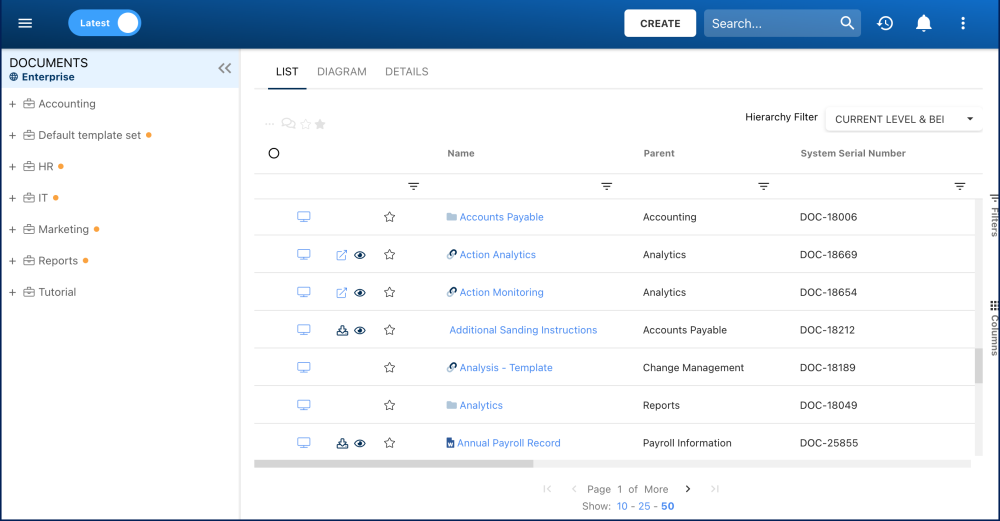1000x521 pixels.
Task: Click the CREATE button
Action: (x=660, y=23)
